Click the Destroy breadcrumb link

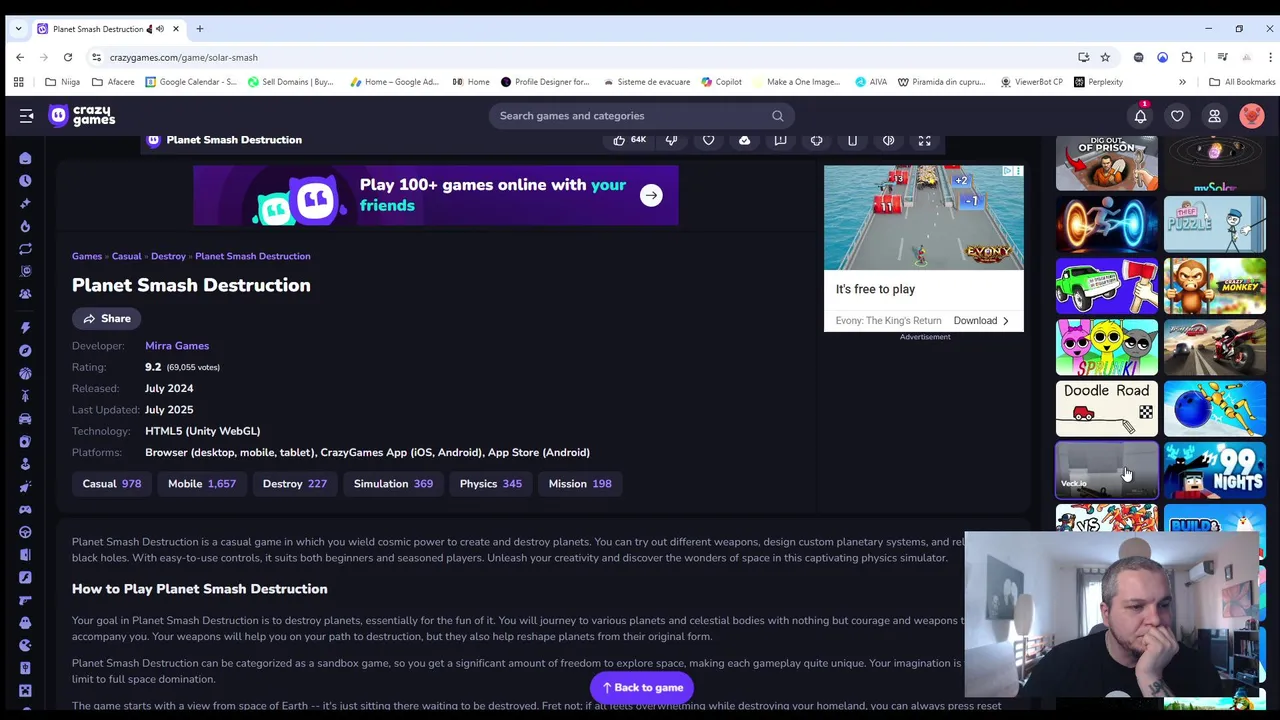[x=168, y=256]
